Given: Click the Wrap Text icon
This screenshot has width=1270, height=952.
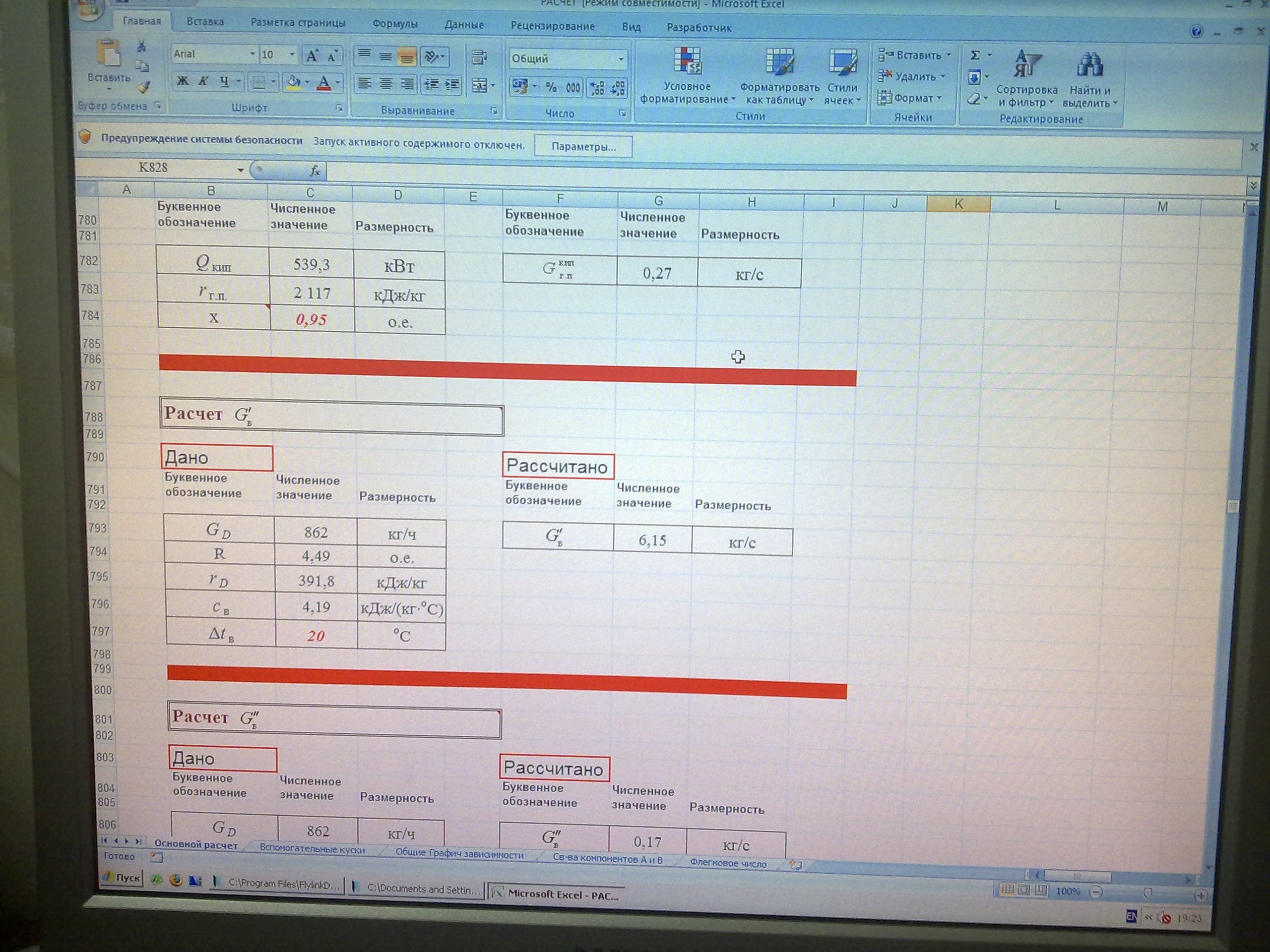Looking at the screenshot, I should click(x=478, y=57).
